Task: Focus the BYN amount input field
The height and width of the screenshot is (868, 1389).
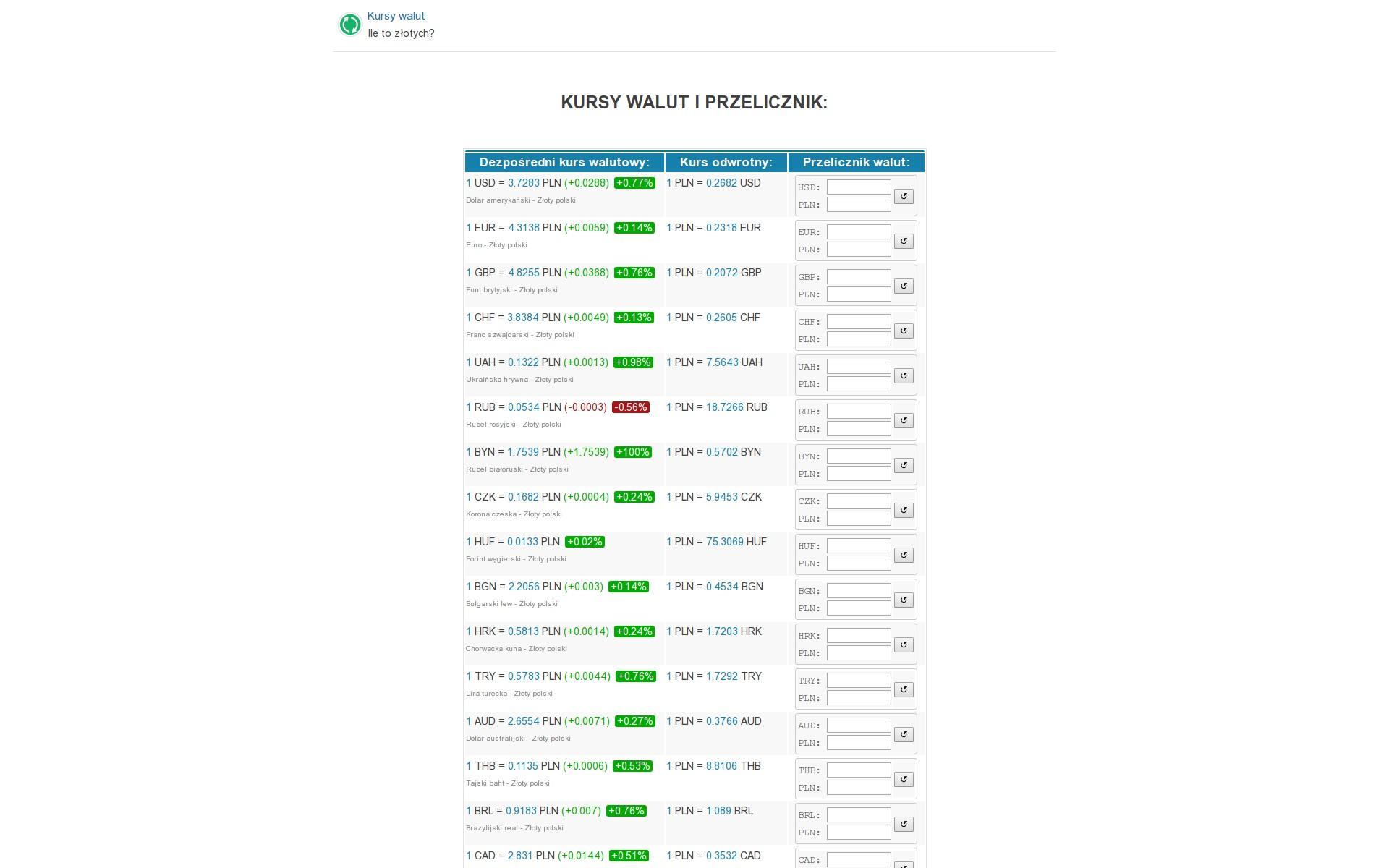Action: [859, 456]
